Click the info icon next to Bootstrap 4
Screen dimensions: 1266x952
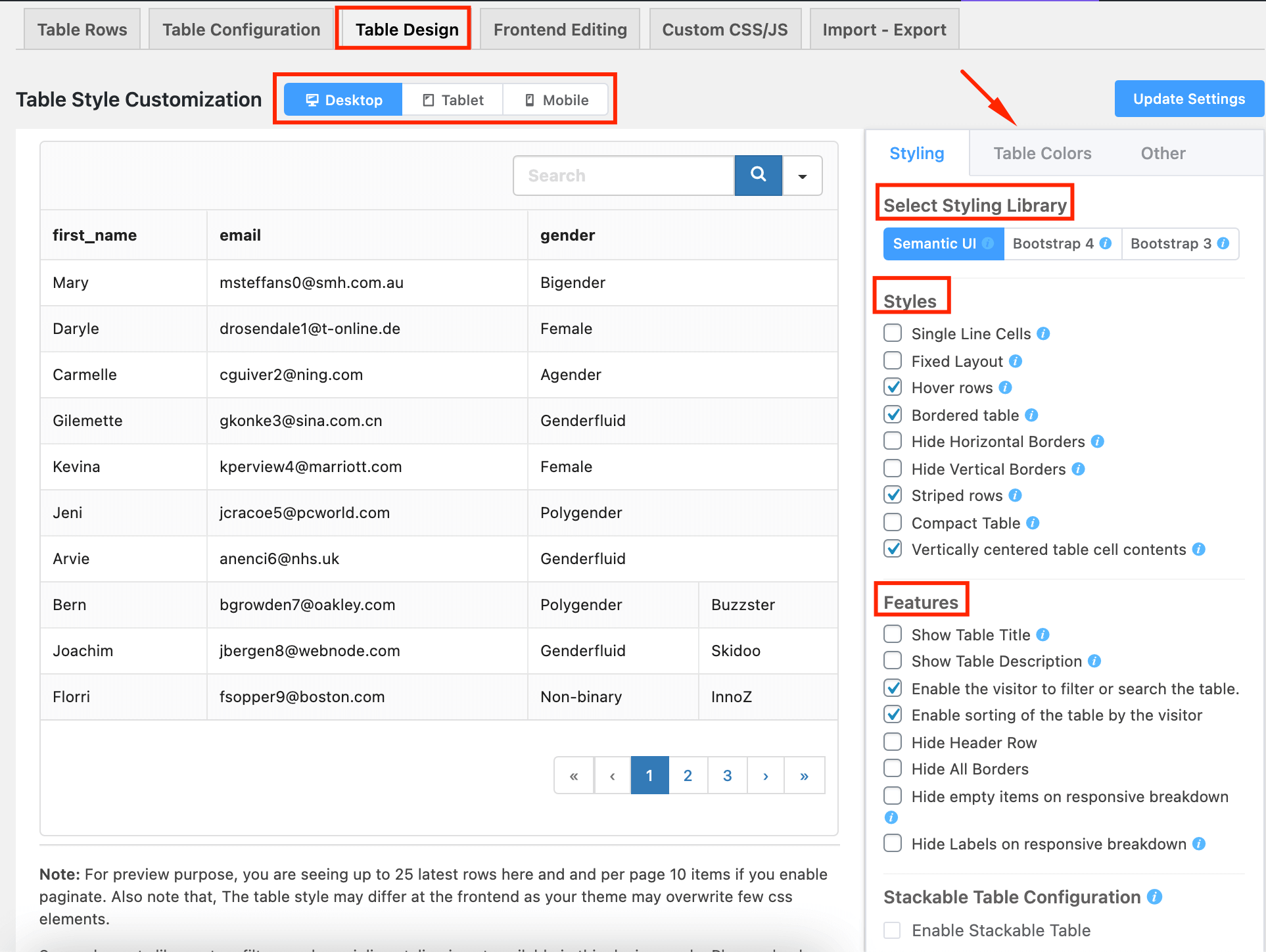tap(1105, 243)
